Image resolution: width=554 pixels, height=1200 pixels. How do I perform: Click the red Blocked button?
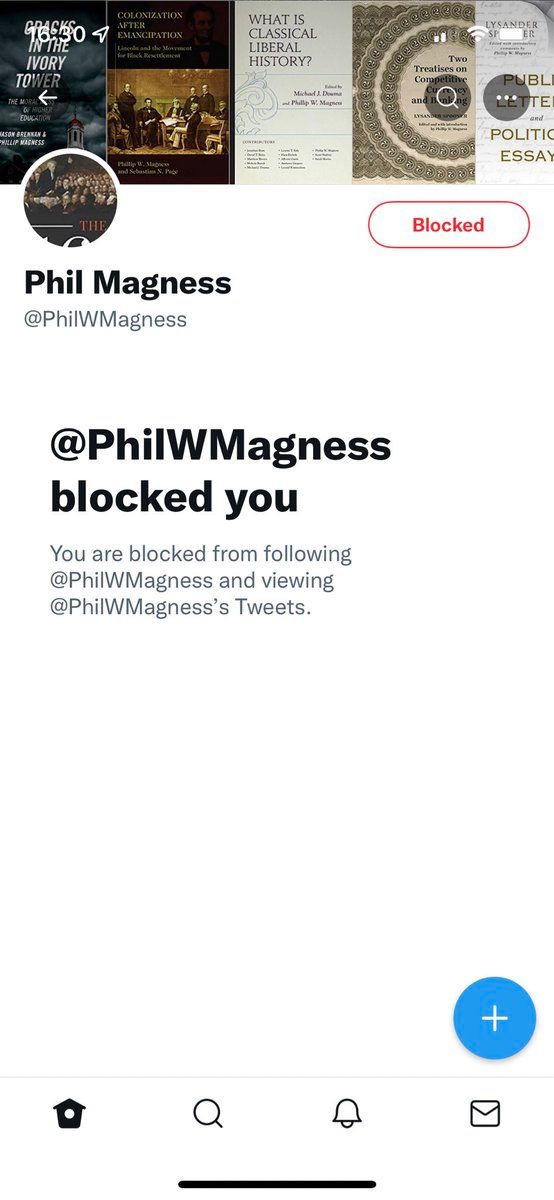tap(449, 225)
